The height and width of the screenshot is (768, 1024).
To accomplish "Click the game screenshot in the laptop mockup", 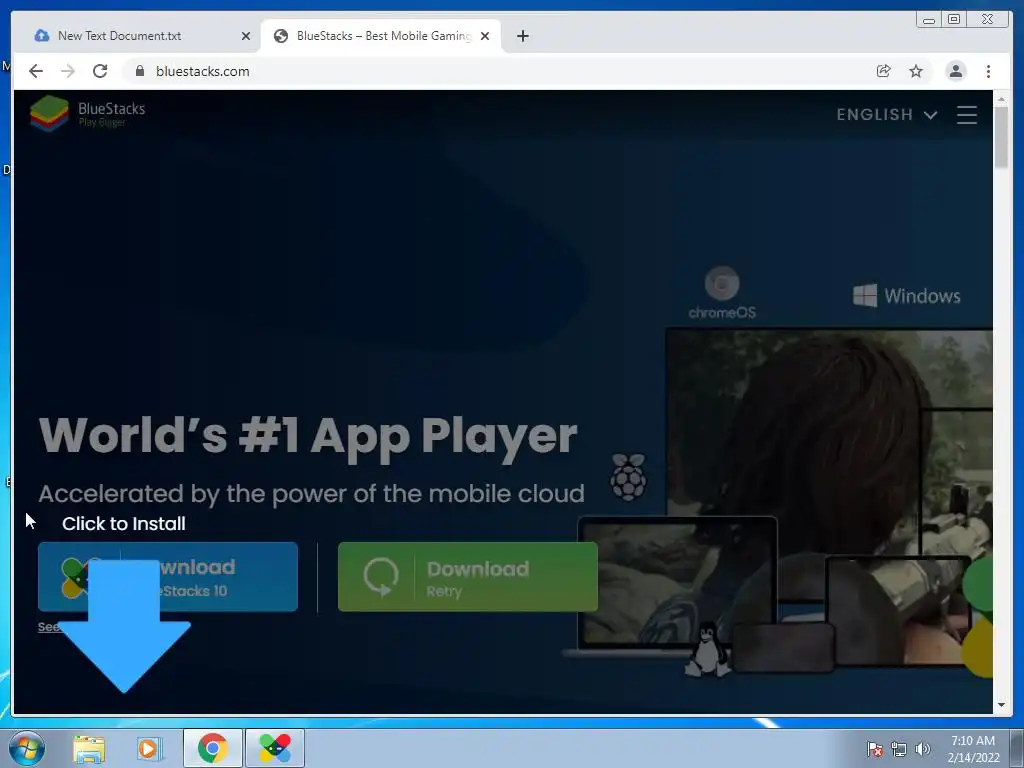I will (677, 583).
